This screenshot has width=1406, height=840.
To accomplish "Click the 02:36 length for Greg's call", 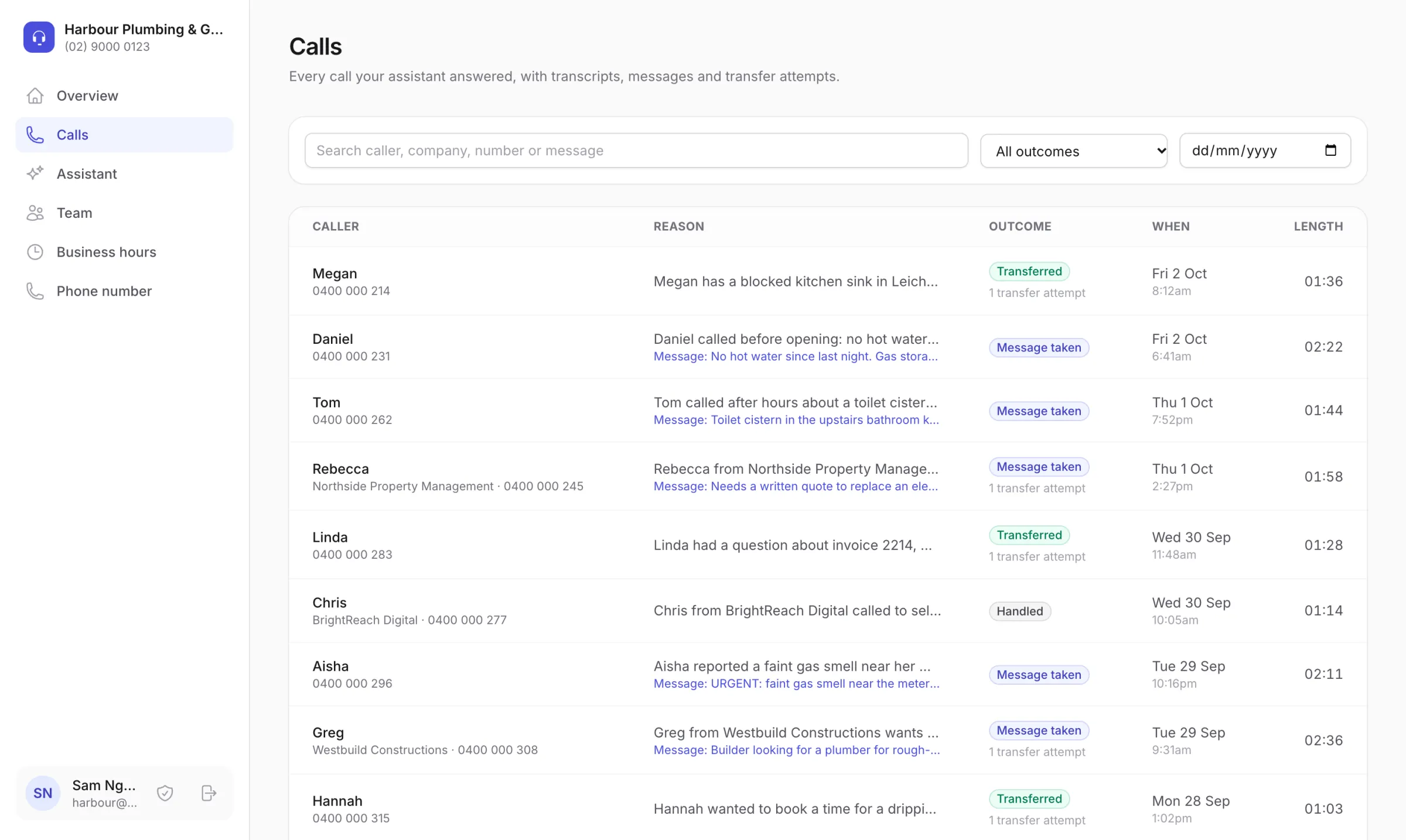I will click(x=1323, y=740).
